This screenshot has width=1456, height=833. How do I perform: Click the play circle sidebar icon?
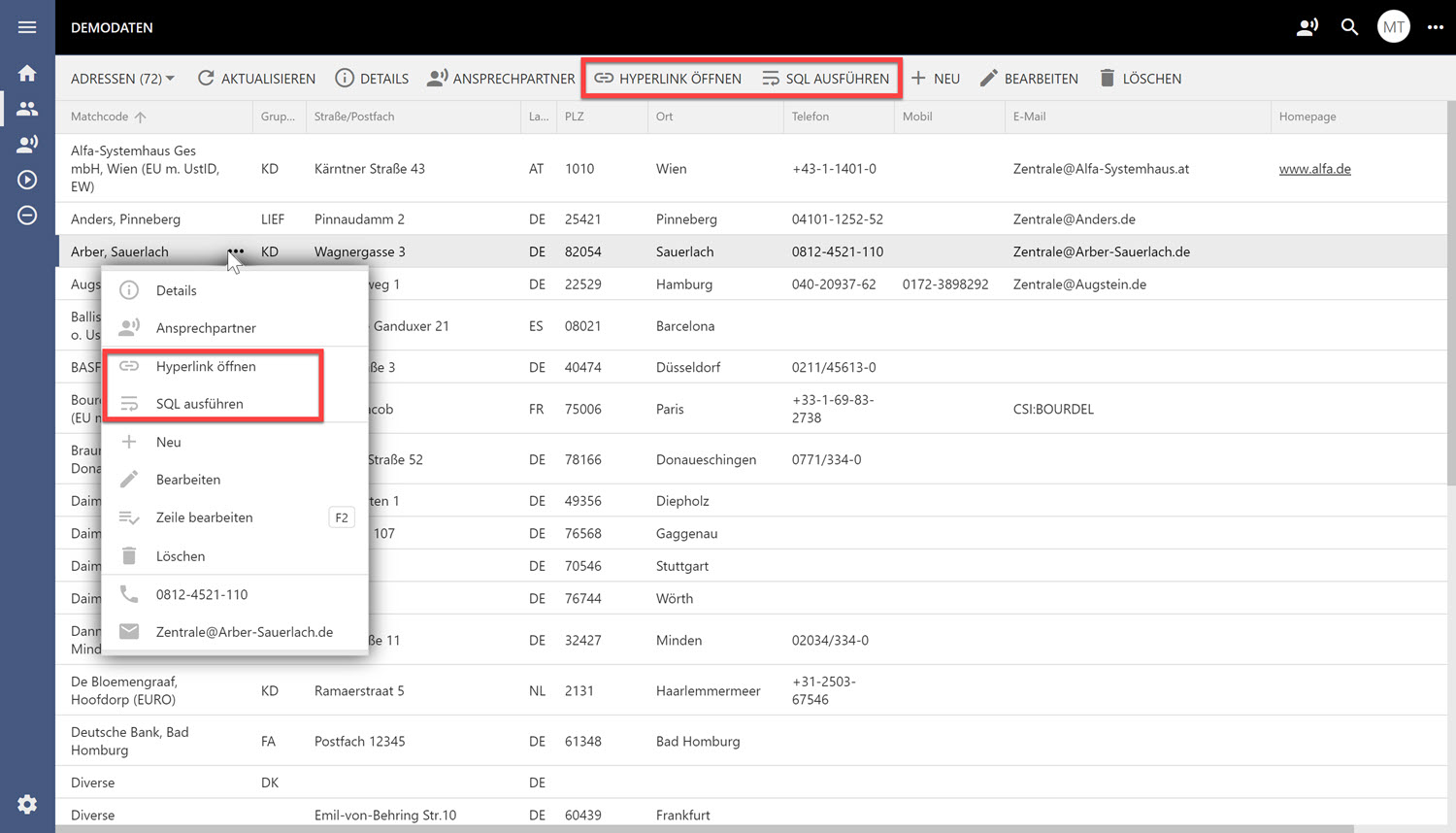click(27, 180)
